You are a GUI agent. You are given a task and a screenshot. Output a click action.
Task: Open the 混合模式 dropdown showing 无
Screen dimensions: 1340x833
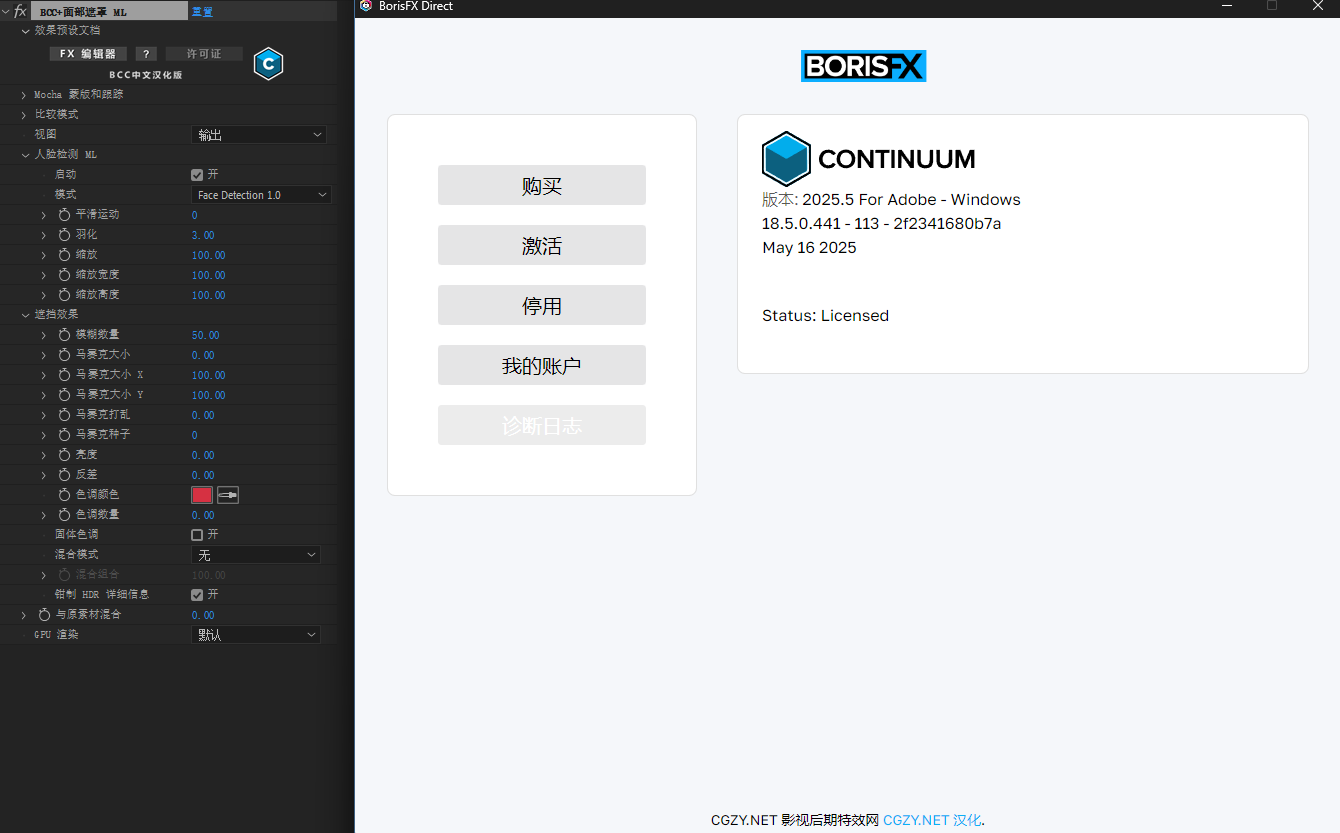pyautogui.click(x=256, y=555)
